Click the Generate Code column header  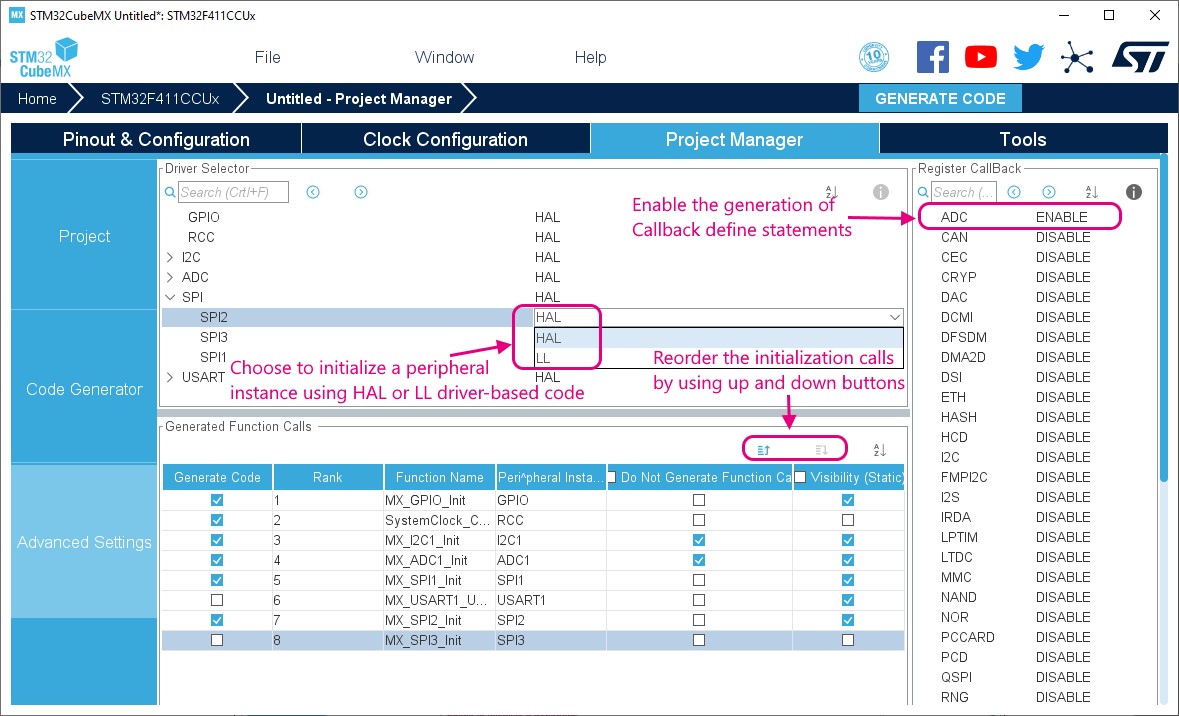tap(217, 477)
